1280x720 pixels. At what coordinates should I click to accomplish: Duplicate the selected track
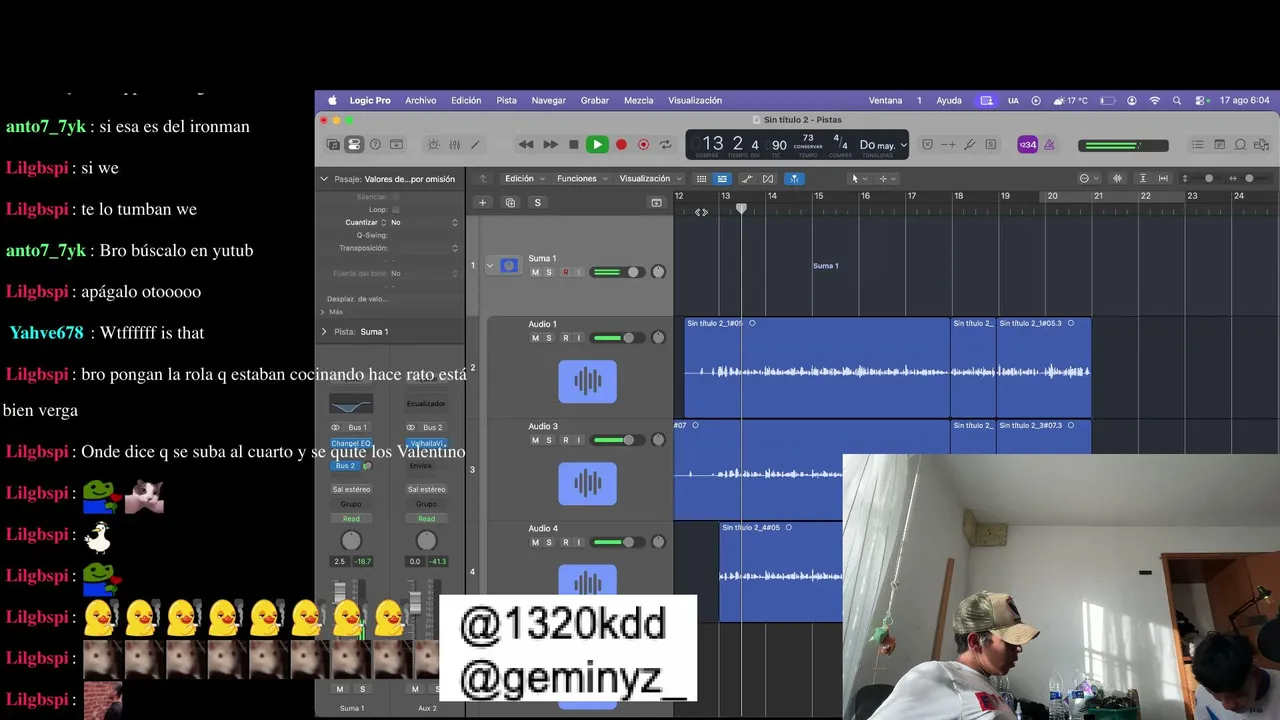pos(510,203)
